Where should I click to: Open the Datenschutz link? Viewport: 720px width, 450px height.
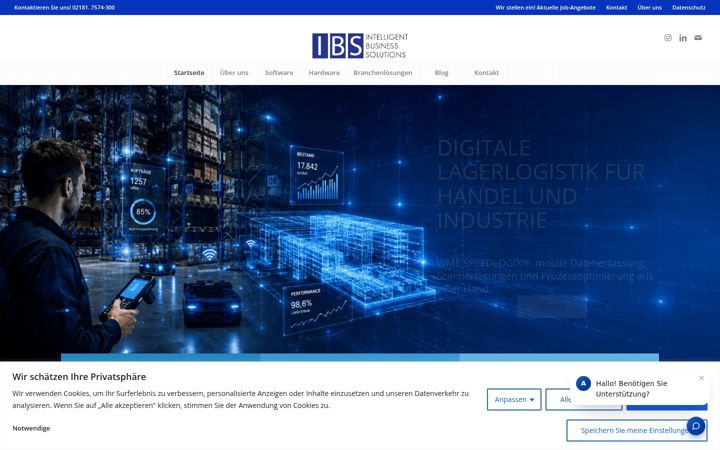[x=689, y=7]
